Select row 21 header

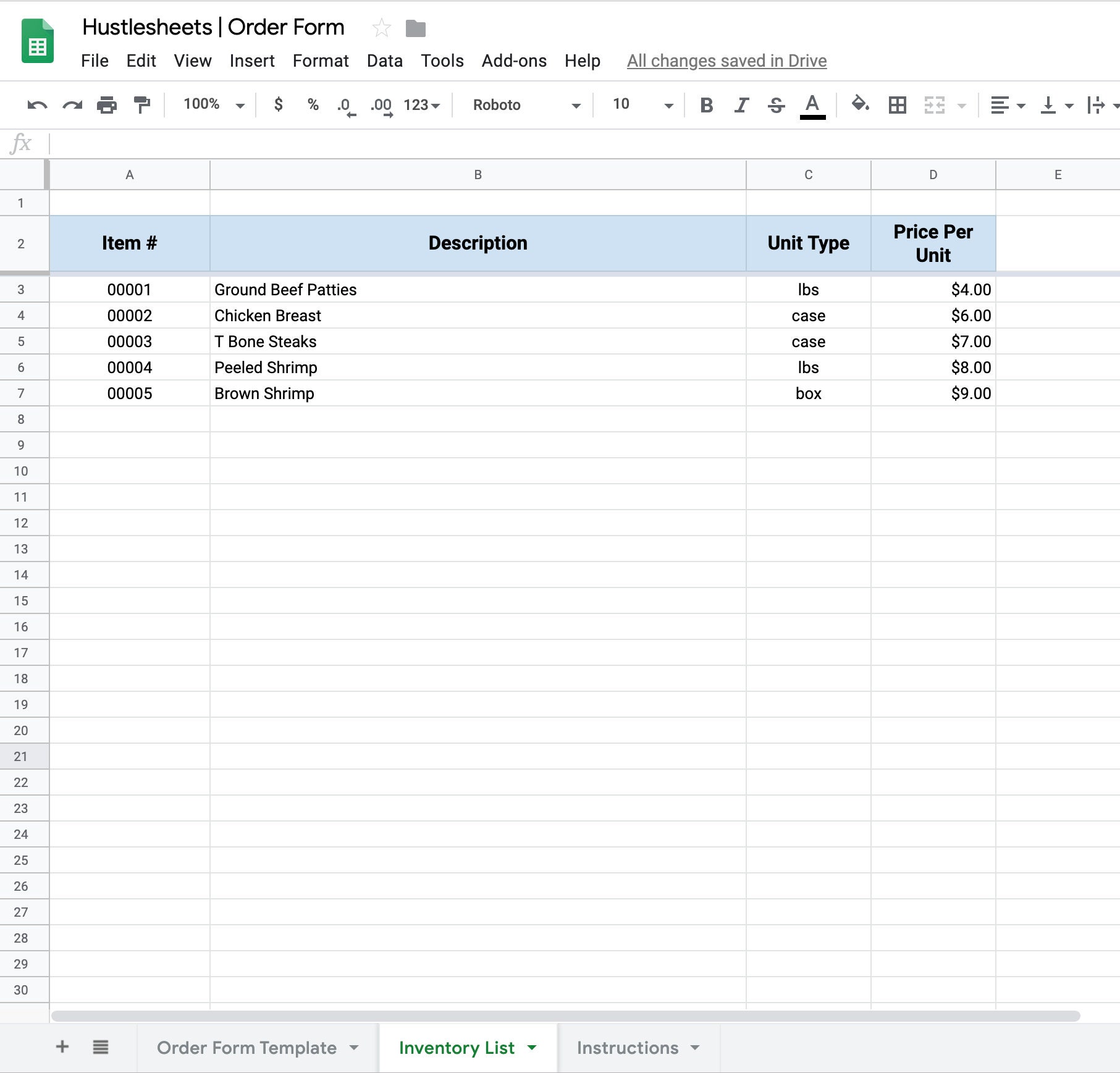click(24, 756)
